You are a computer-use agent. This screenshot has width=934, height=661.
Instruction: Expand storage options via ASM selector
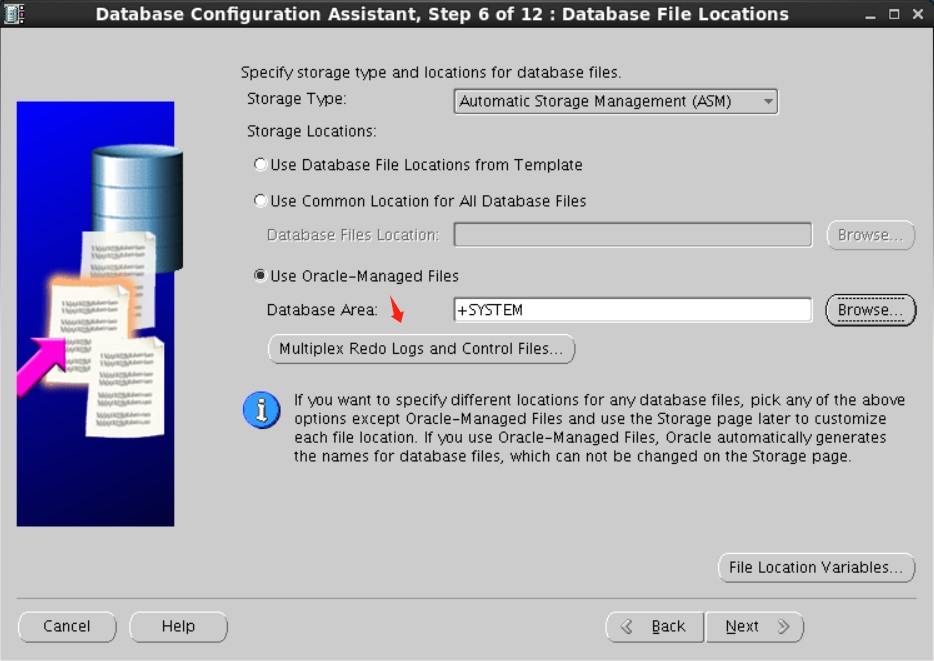pos(615,101)
